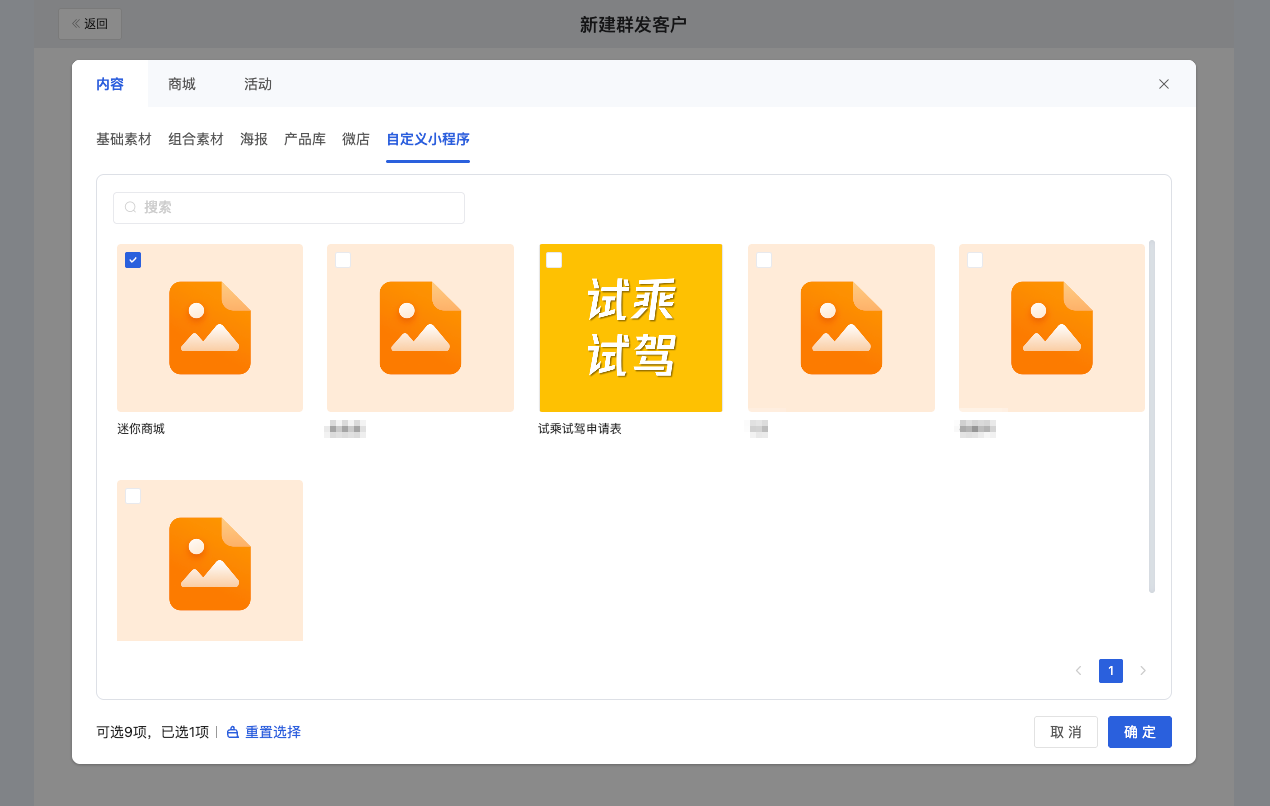Open the 试乘试驾 yellow thumbnail
Viewport: 1270px width, 806px height.
point(631,328)
